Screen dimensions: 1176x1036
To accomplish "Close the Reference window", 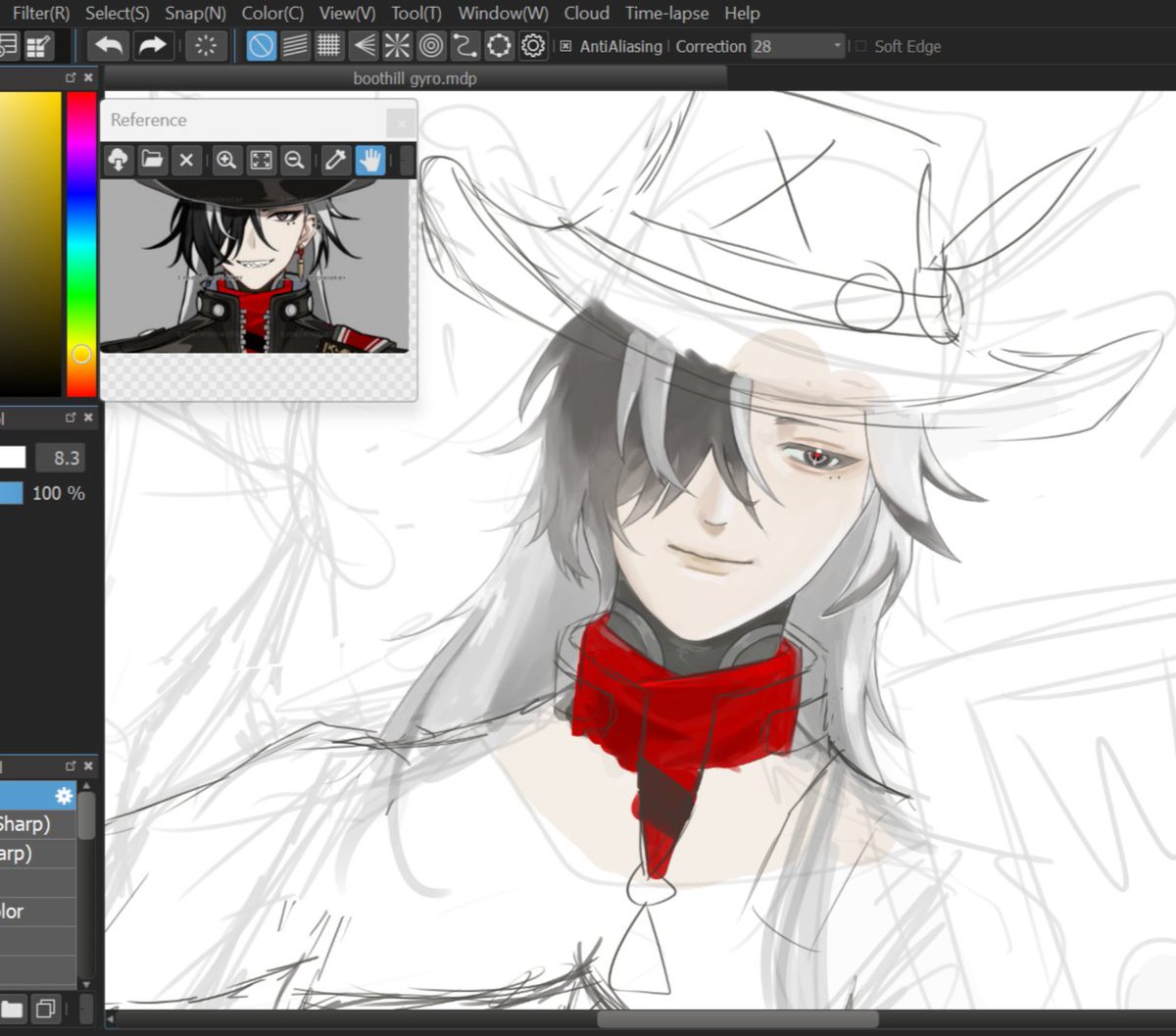I will (x=400, y=123).
